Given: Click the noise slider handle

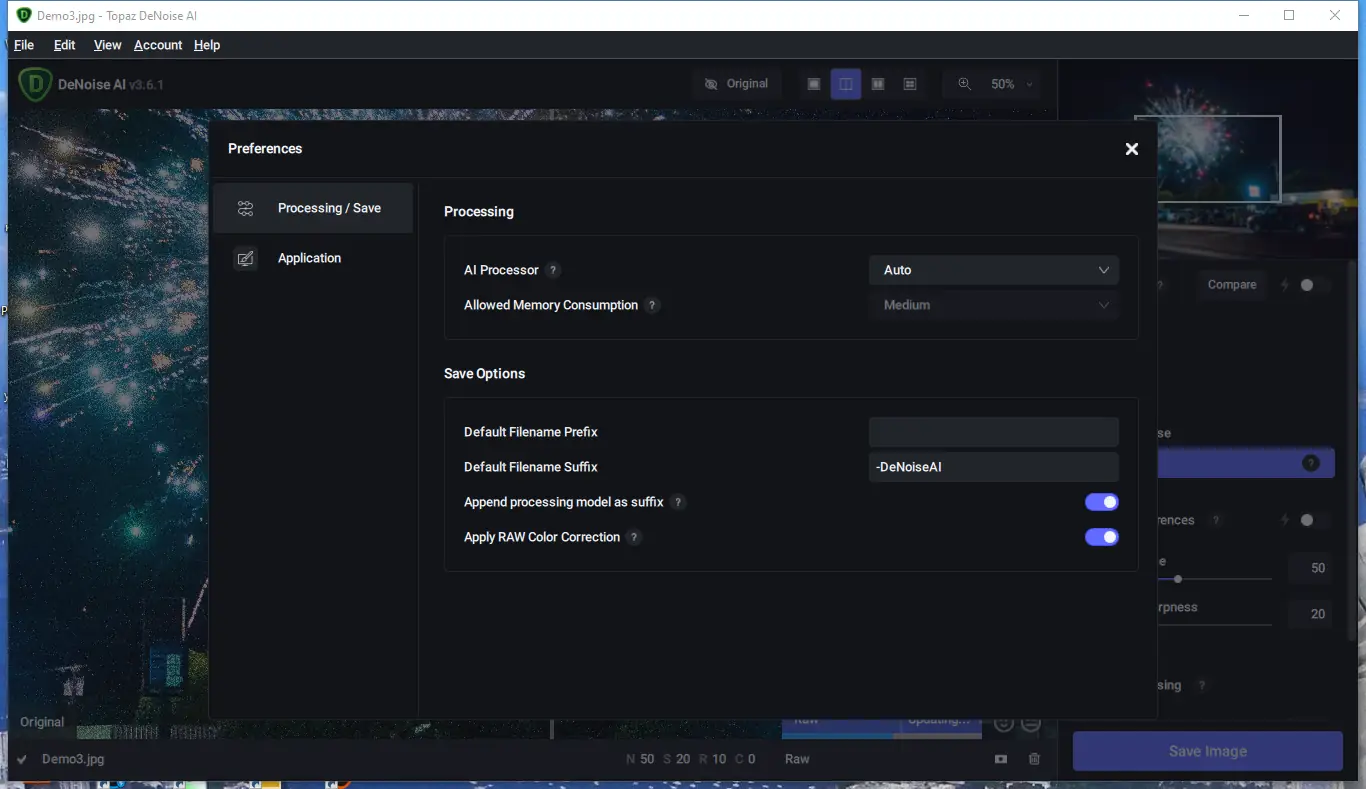Looking at the screenshot, I should 1178,579.
